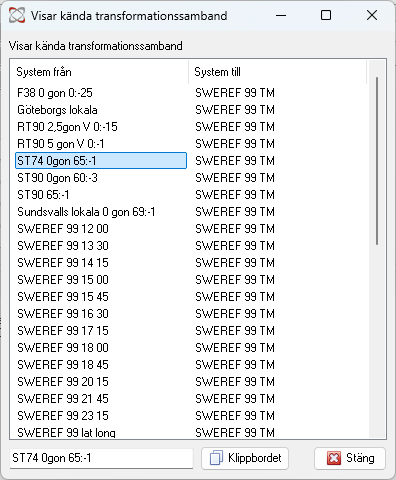Viewport: 396px width, 480px height.
Task: Click the vertical scrollbar thumb of the list
Action: tap(377, 161)
